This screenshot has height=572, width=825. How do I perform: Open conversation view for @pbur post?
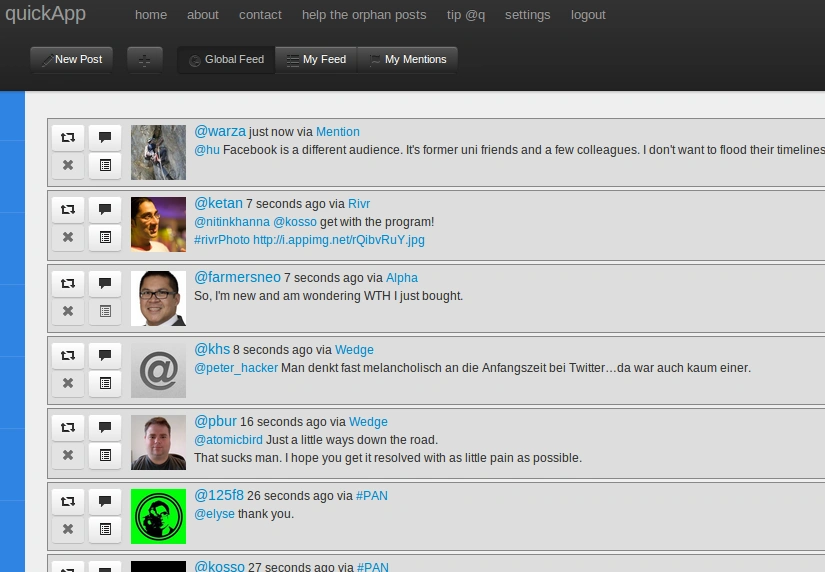[x=105, y=456]
